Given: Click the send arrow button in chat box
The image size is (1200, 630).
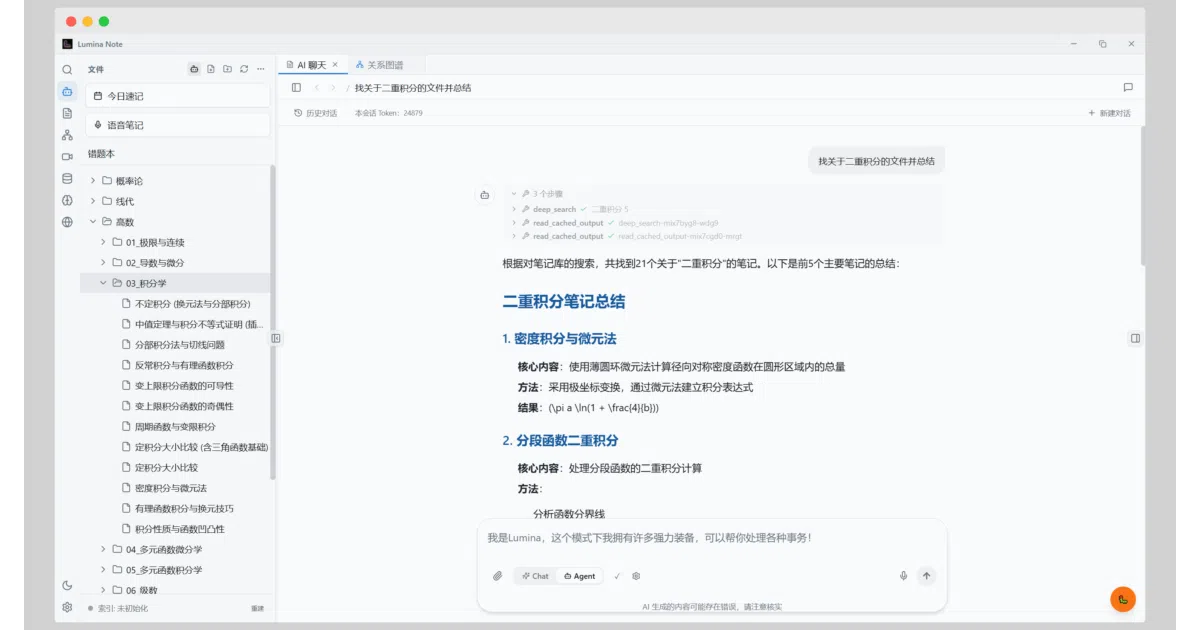Looking at the screenshot, I should click(x=926, y=576).
